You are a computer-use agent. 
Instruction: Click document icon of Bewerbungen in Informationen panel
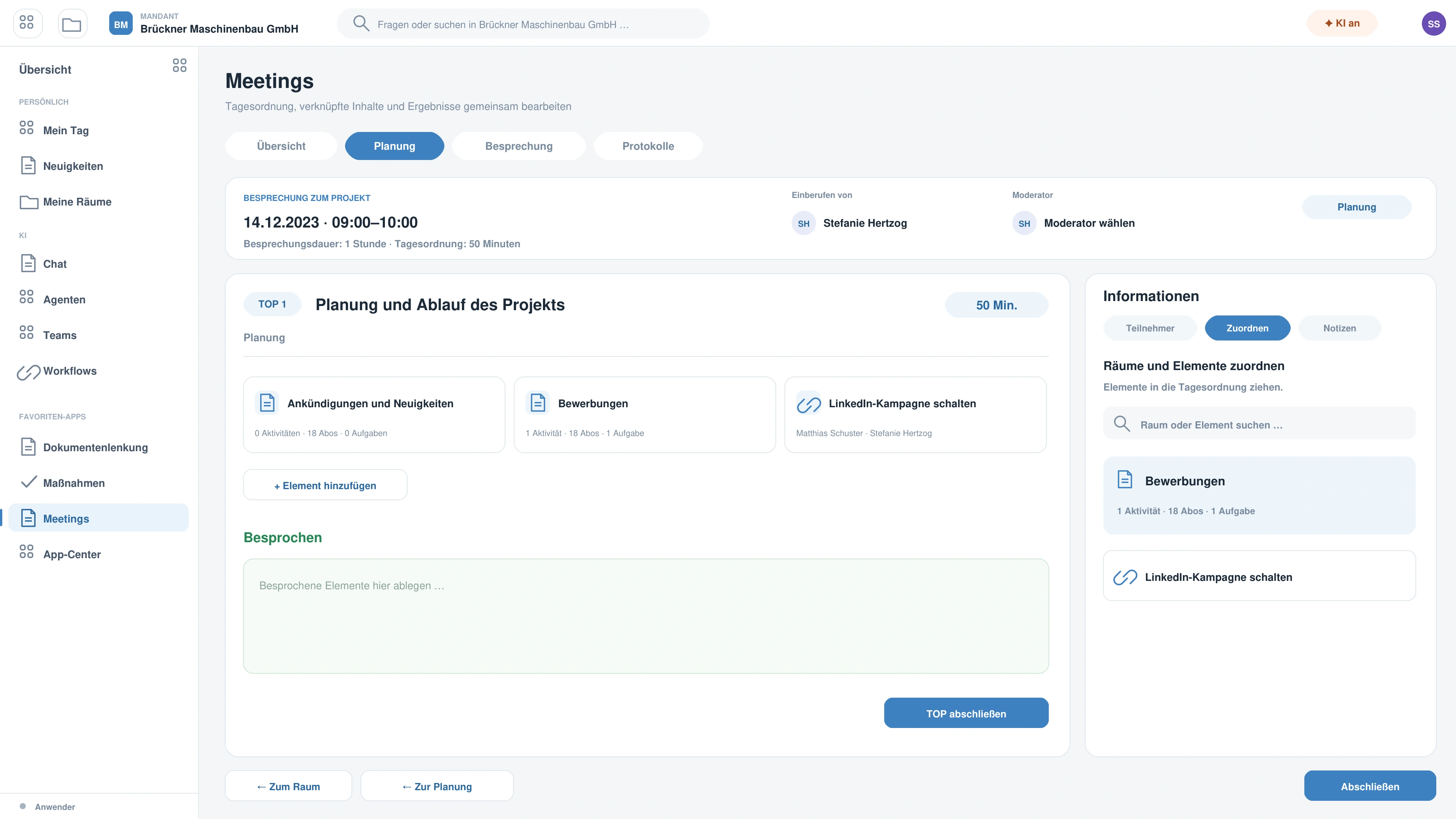[x=1125, y=480]
